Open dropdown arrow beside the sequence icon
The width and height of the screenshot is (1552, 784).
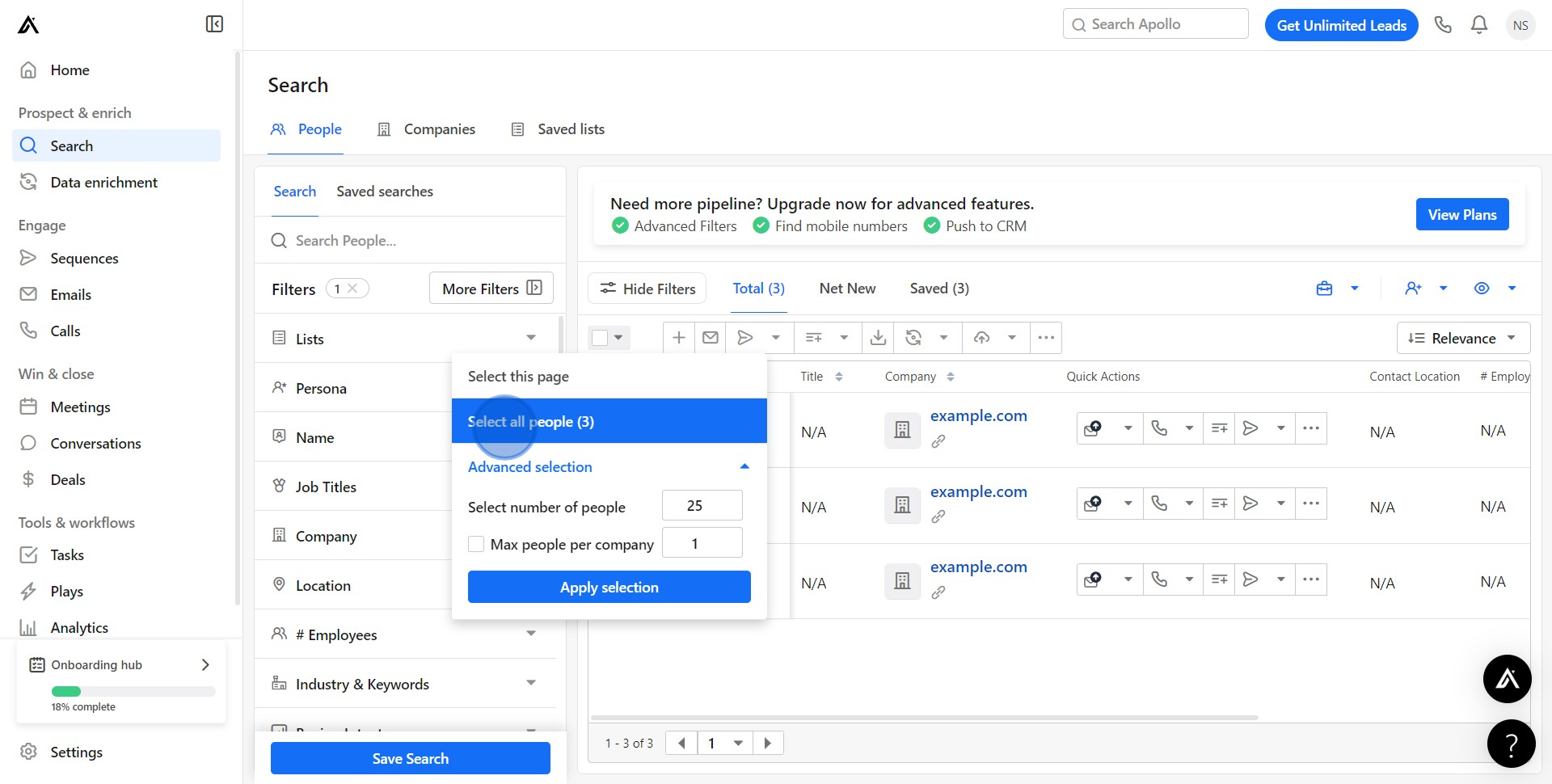776,338
